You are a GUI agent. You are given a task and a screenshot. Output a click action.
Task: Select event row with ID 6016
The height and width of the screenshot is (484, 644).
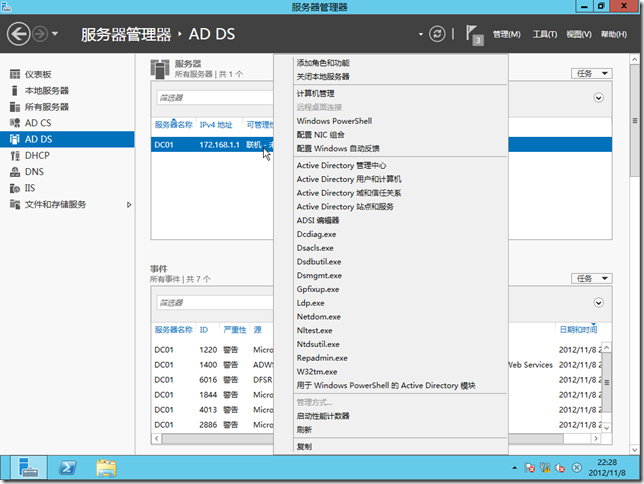(x=212, y=380)
